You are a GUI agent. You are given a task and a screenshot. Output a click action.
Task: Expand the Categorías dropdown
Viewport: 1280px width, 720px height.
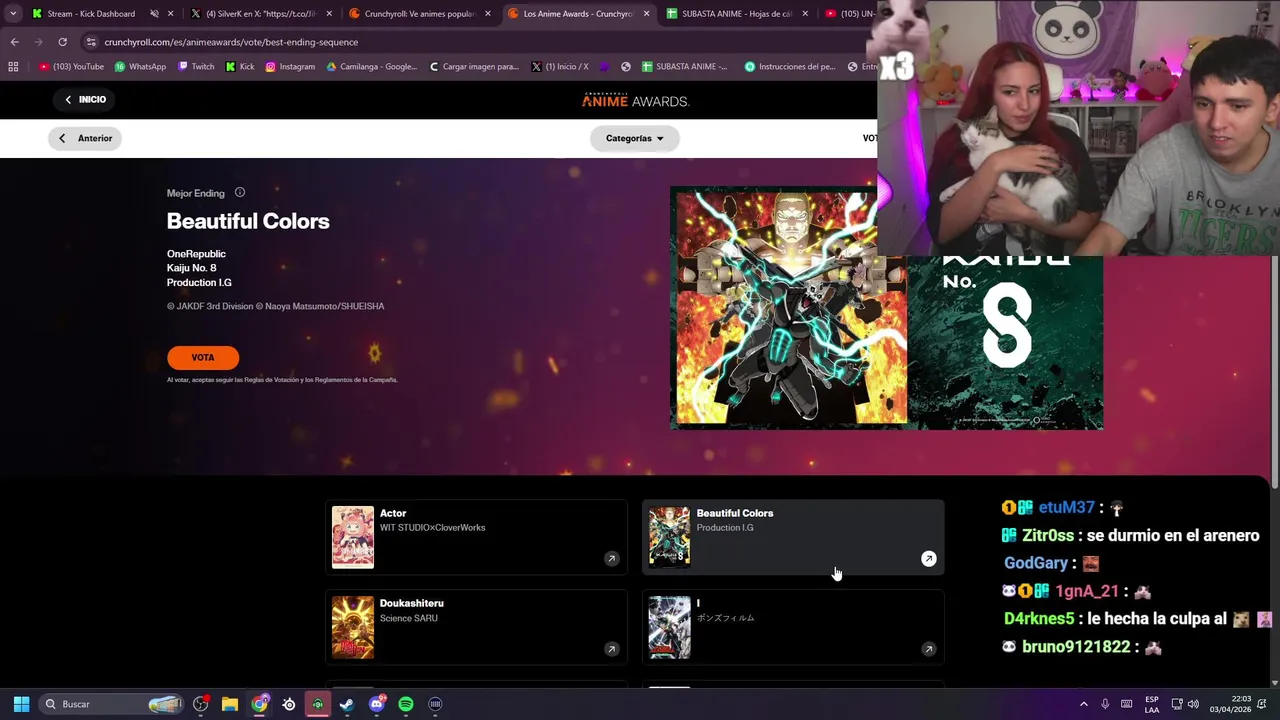[x=635, y=138]
